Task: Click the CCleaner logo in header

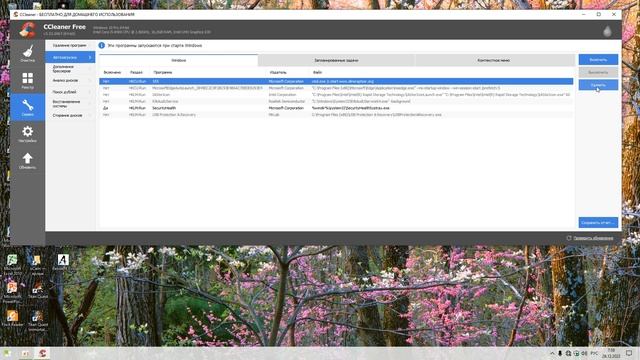Action: [28, 30]
